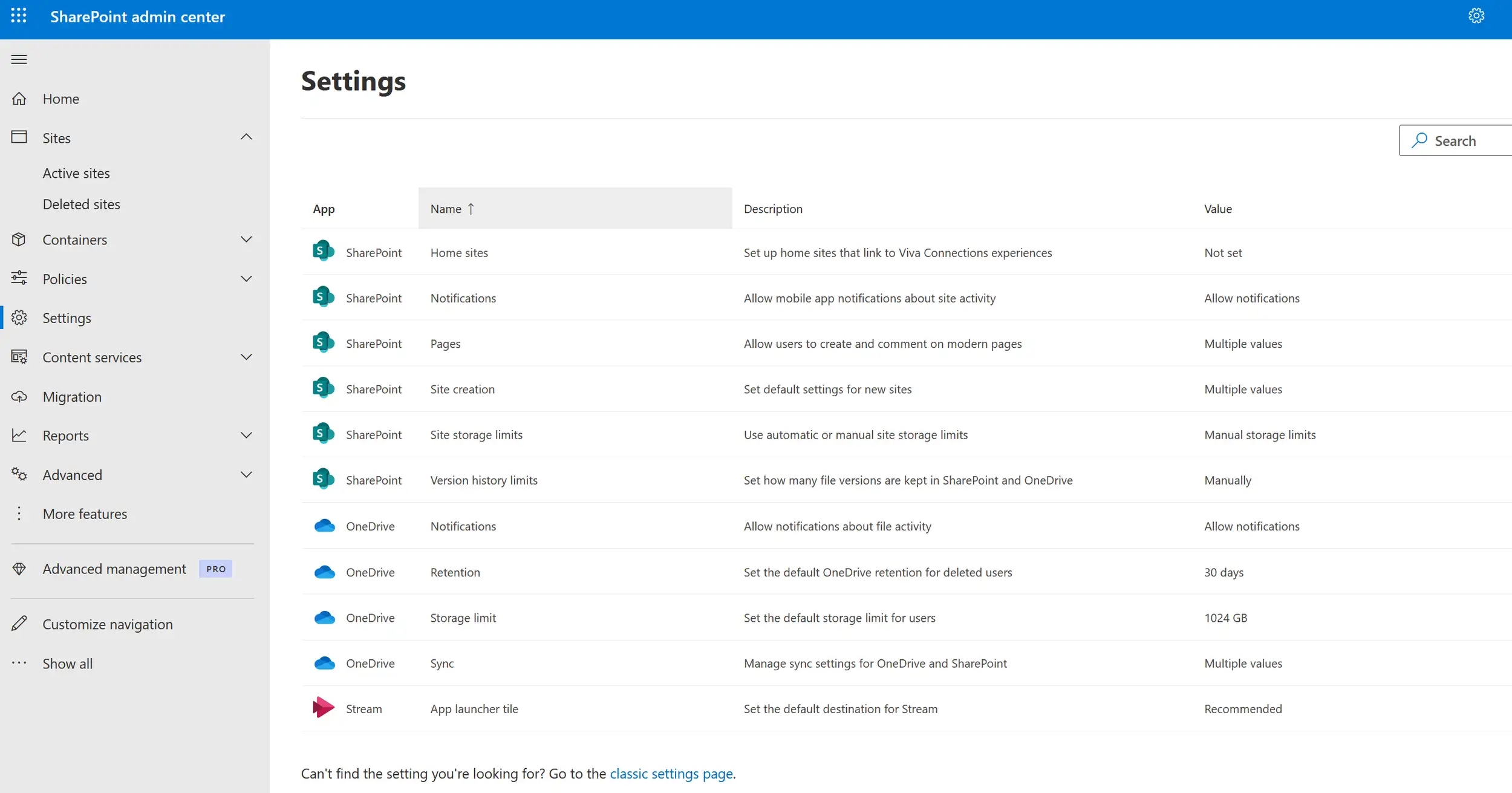Expand the Policies section chevron
The image size is (1512, 793).
[246, 279]
